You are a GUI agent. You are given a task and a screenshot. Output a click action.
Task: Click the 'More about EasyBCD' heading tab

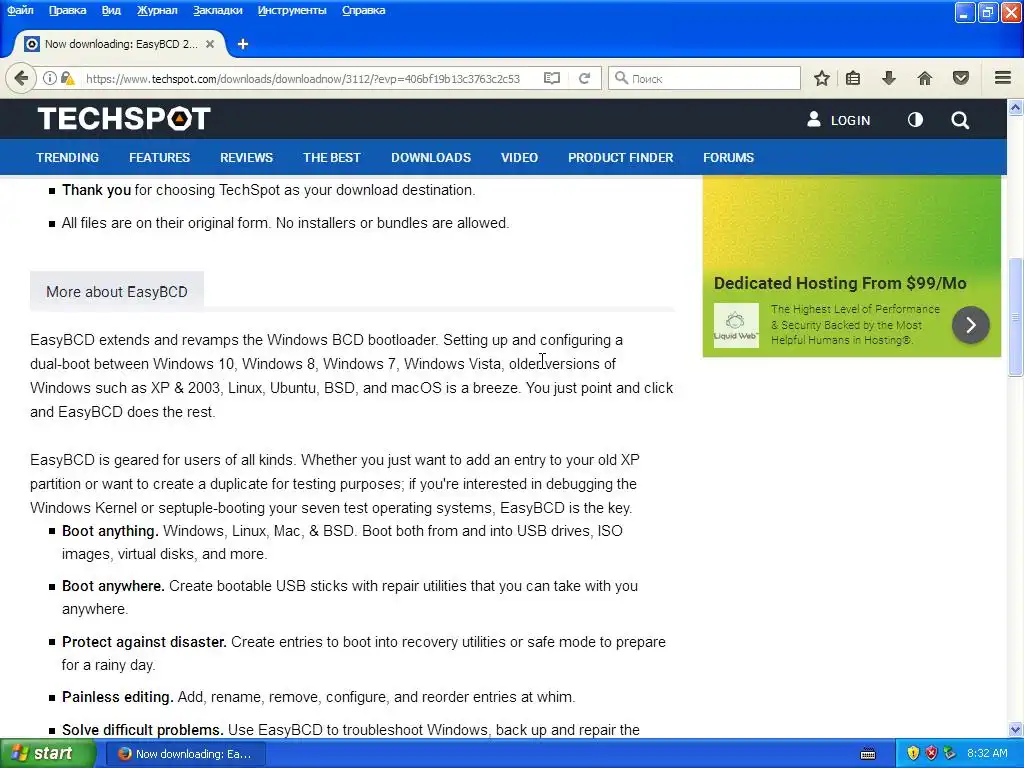click(x=117, y=291)
